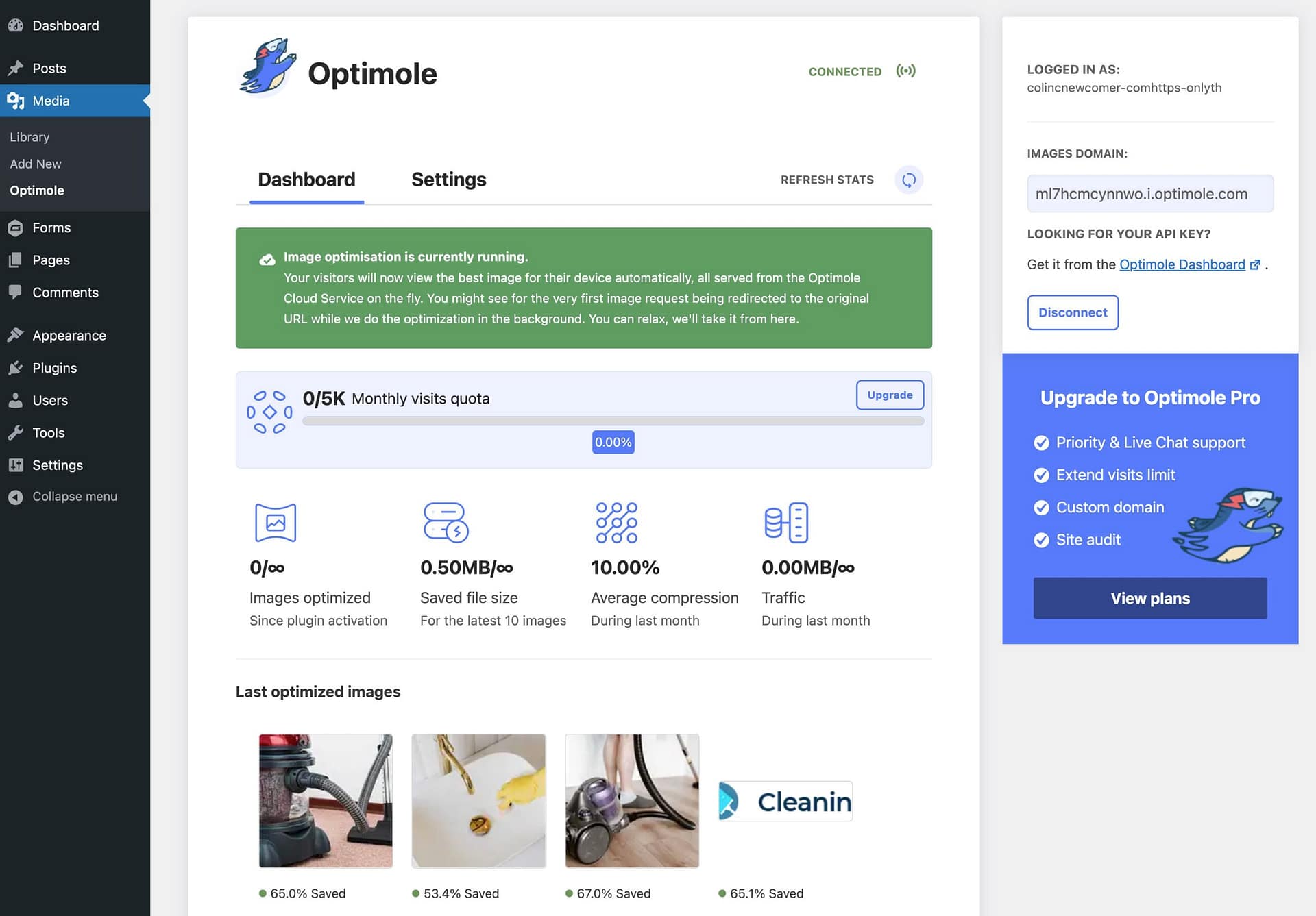Open the Media sidebar icon

pos(16,101)
